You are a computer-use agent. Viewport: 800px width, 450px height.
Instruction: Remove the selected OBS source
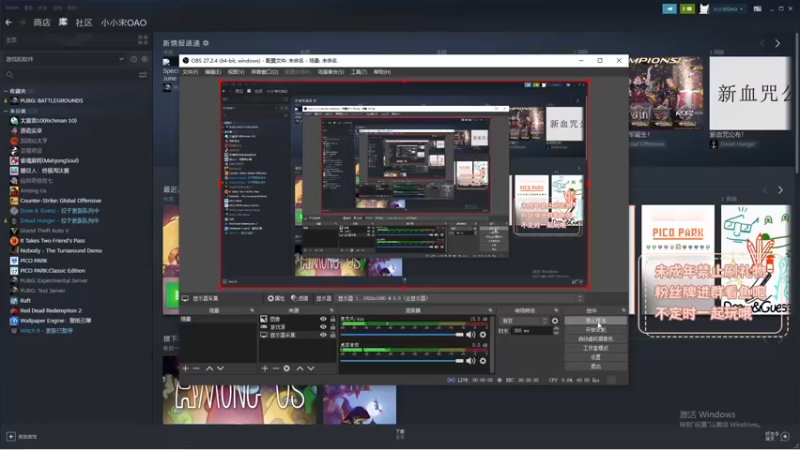pyautogui.click(x=276, y=368)
